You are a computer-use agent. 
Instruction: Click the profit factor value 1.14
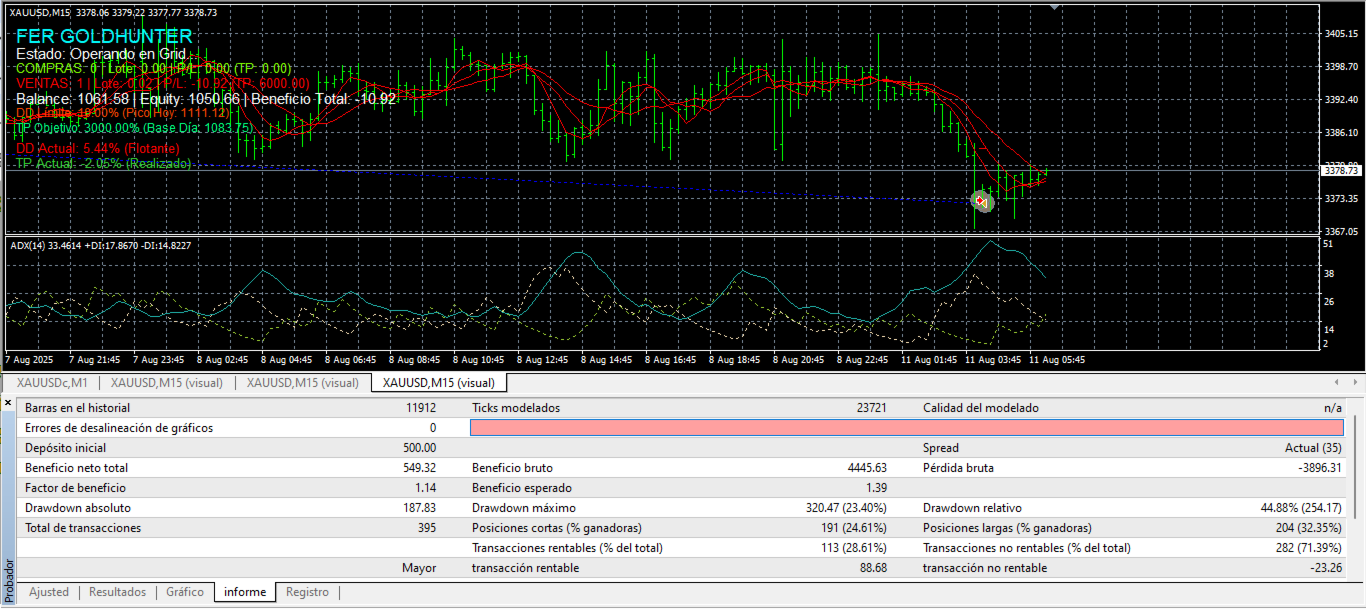(426, 488)
